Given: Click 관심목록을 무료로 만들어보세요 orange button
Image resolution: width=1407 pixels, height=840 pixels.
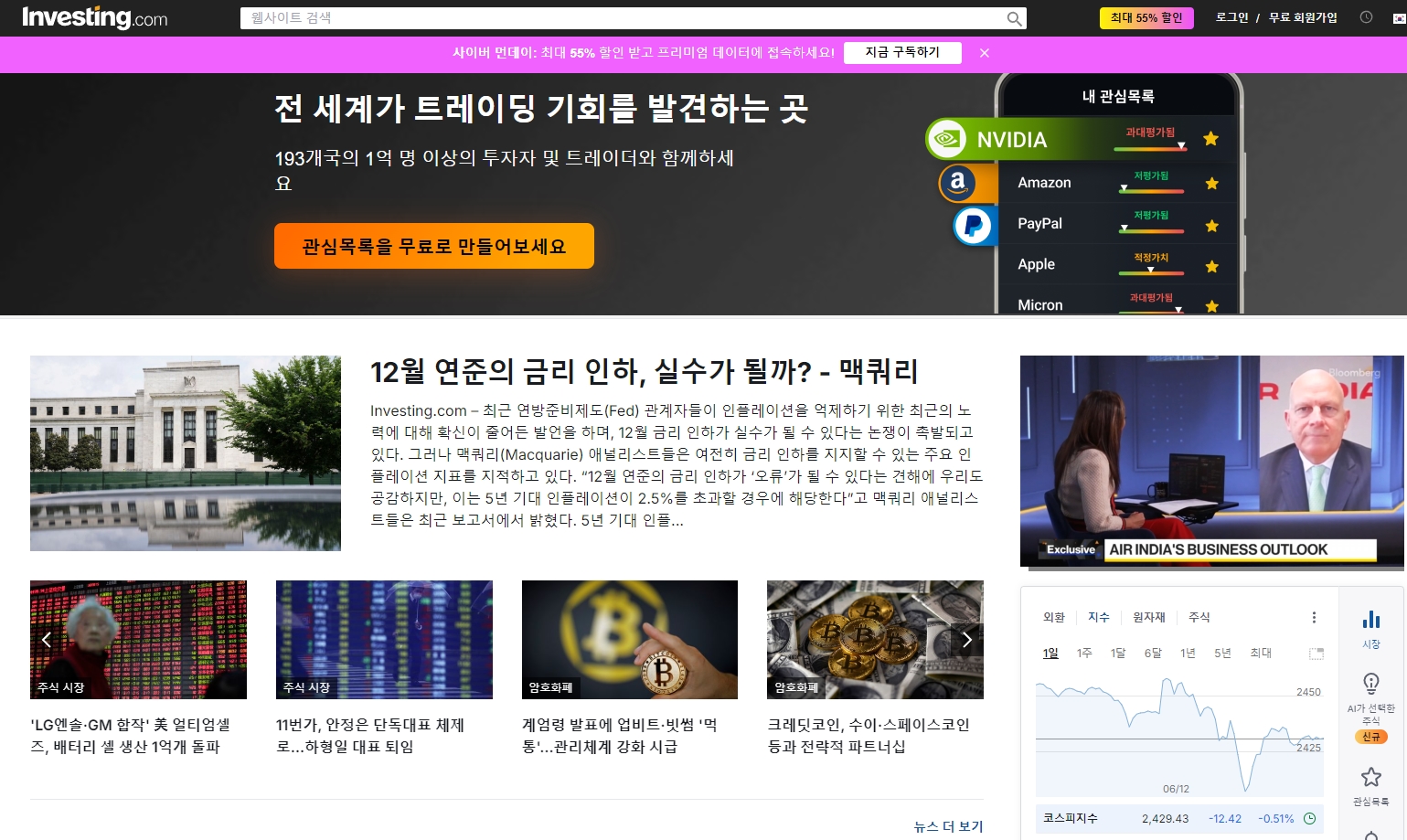Looking at the screenshot, I should [x=434, y=246].
